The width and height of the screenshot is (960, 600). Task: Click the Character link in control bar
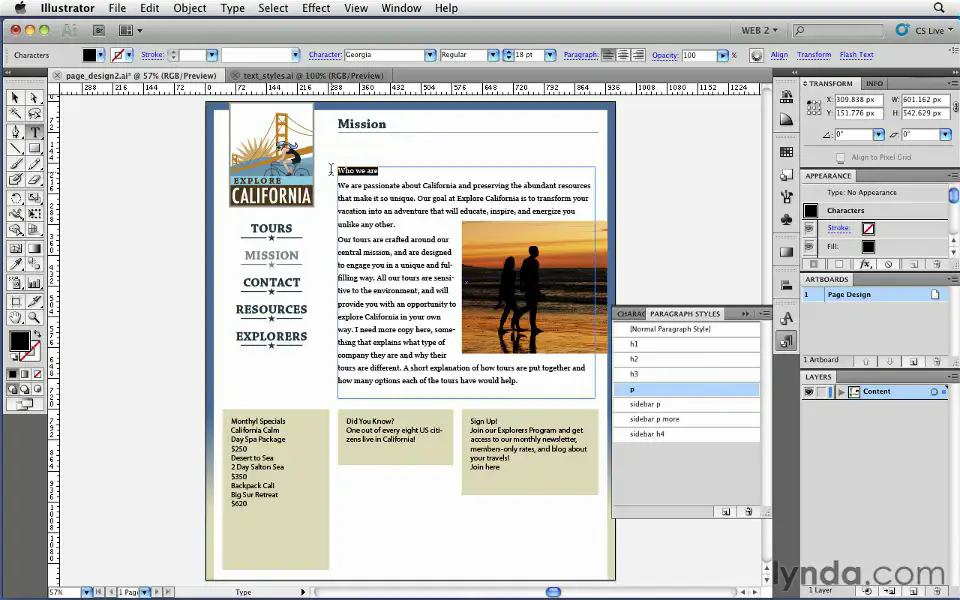[x=325, y=54]
